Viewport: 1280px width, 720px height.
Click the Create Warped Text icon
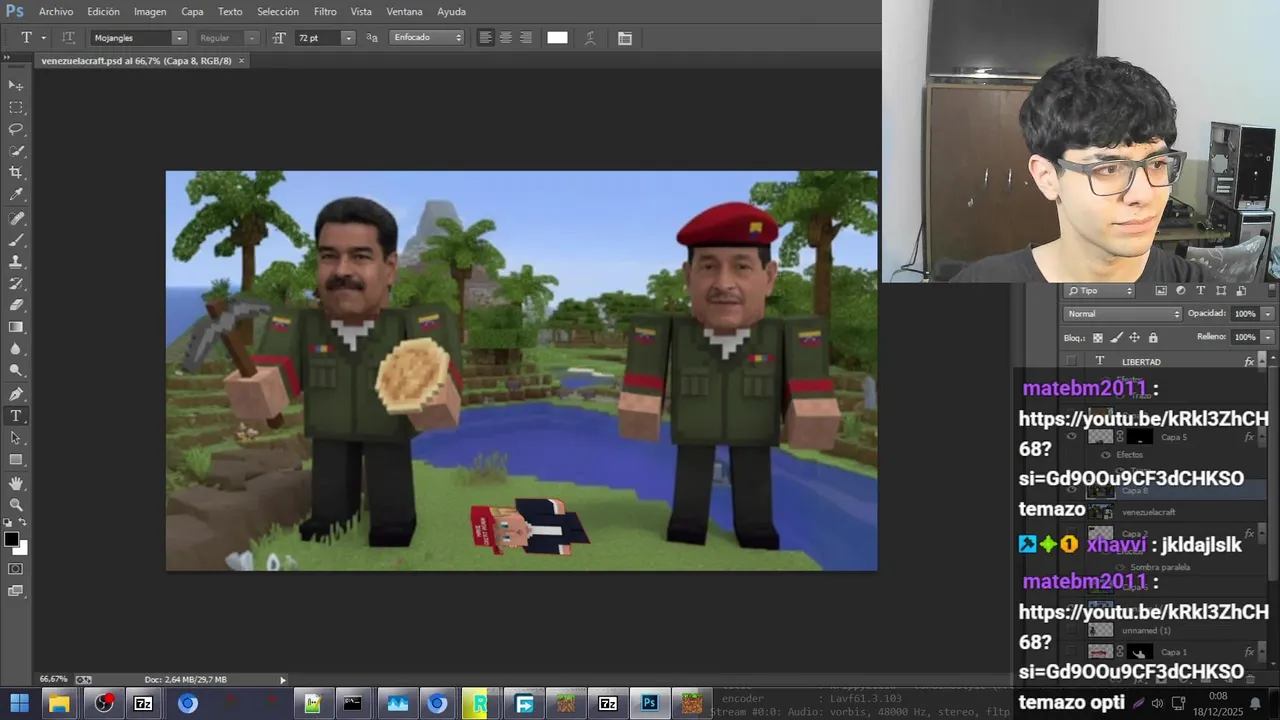[x=590, y=38]
